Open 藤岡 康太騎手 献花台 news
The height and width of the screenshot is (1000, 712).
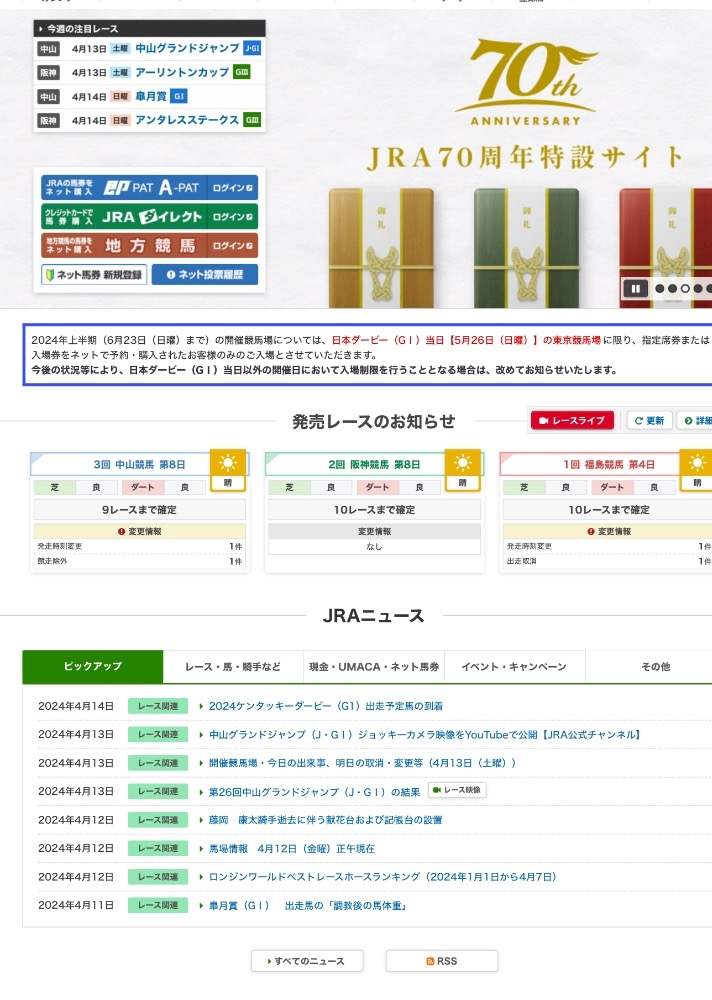coord(325,820)
